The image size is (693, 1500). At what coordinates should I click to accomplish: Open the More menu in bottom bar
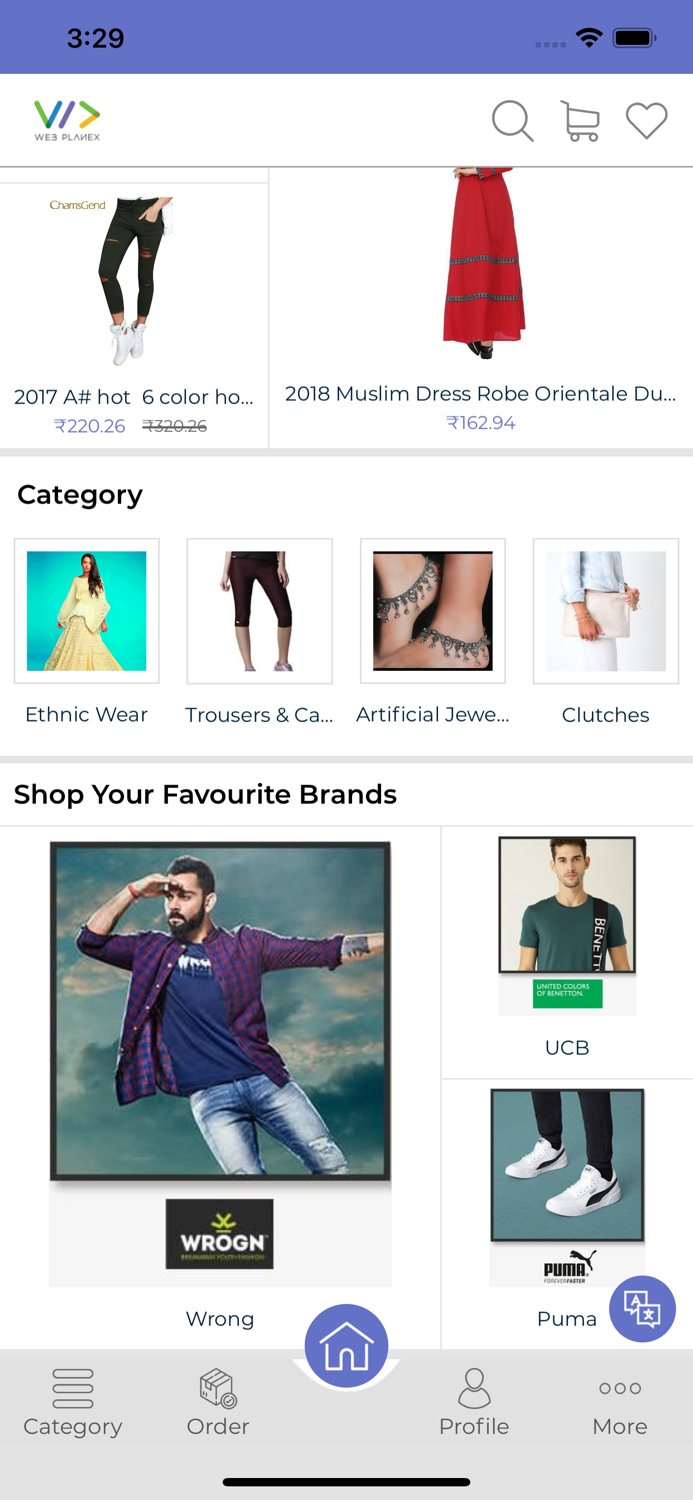coord(619,1389)
